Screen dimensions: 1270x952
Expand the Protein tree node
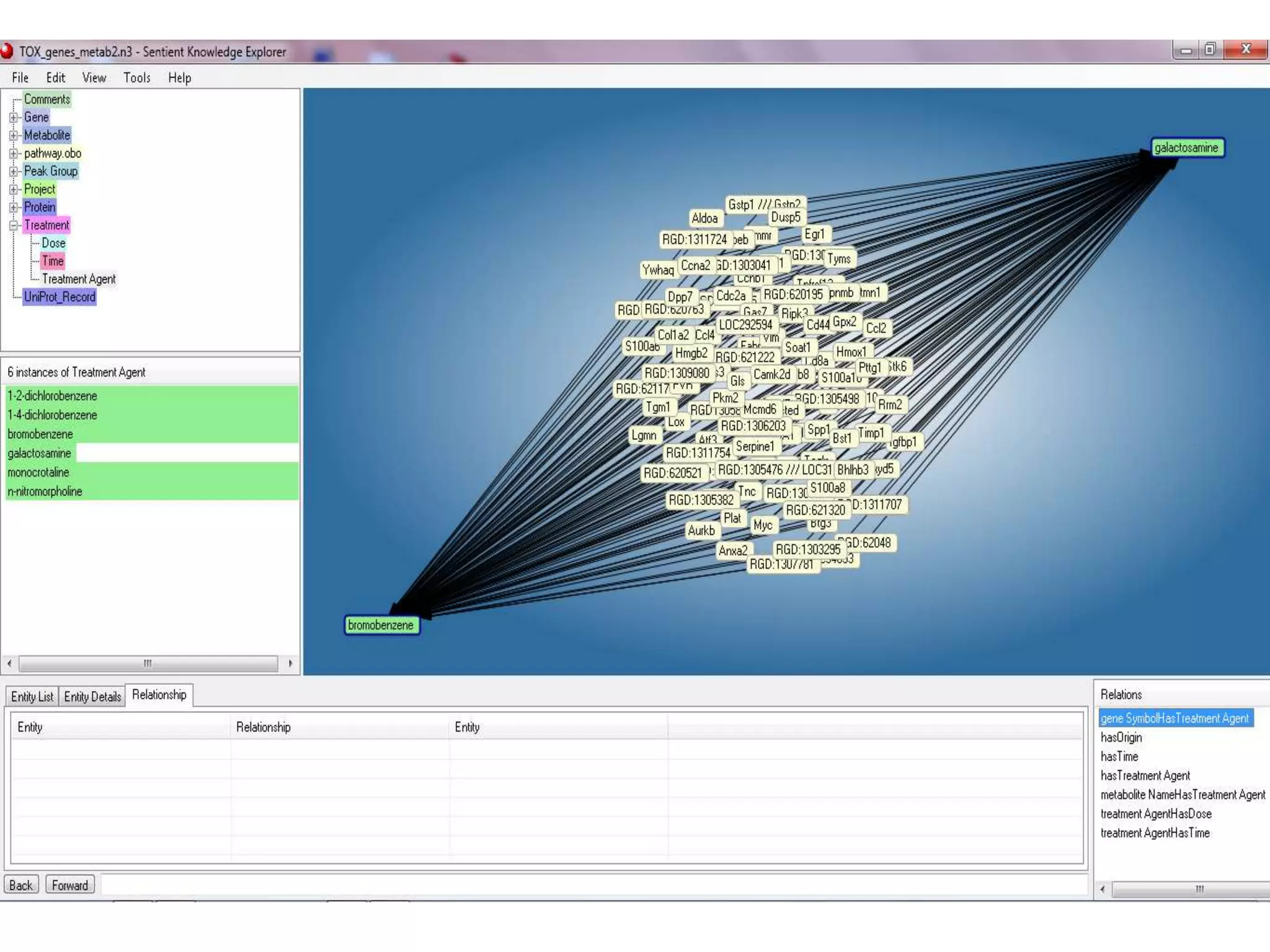coord(14,207)
